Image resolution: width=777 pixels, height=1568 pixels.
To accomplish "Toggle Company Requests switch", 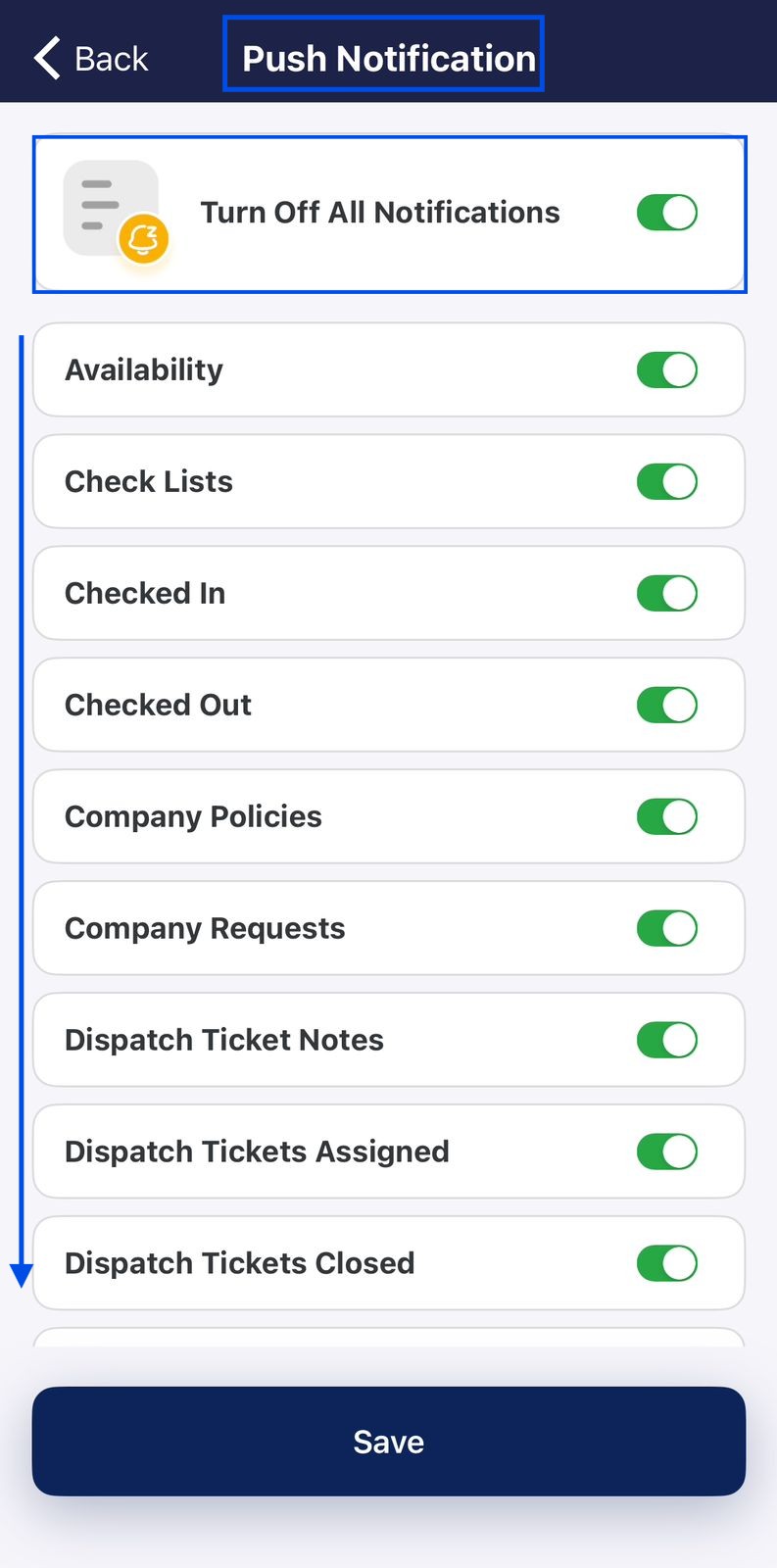I will coord(667,928).
